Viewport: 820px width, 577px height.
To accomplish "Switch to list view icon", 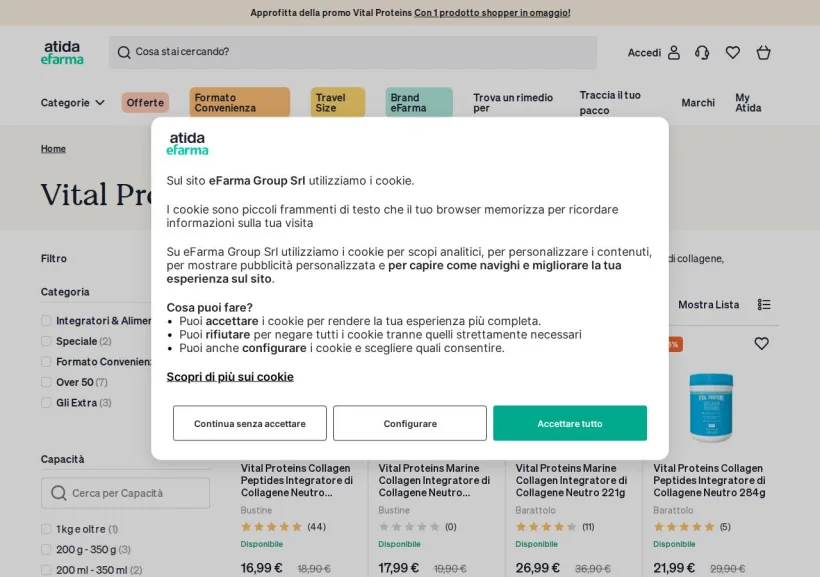I will pos(764,304).
